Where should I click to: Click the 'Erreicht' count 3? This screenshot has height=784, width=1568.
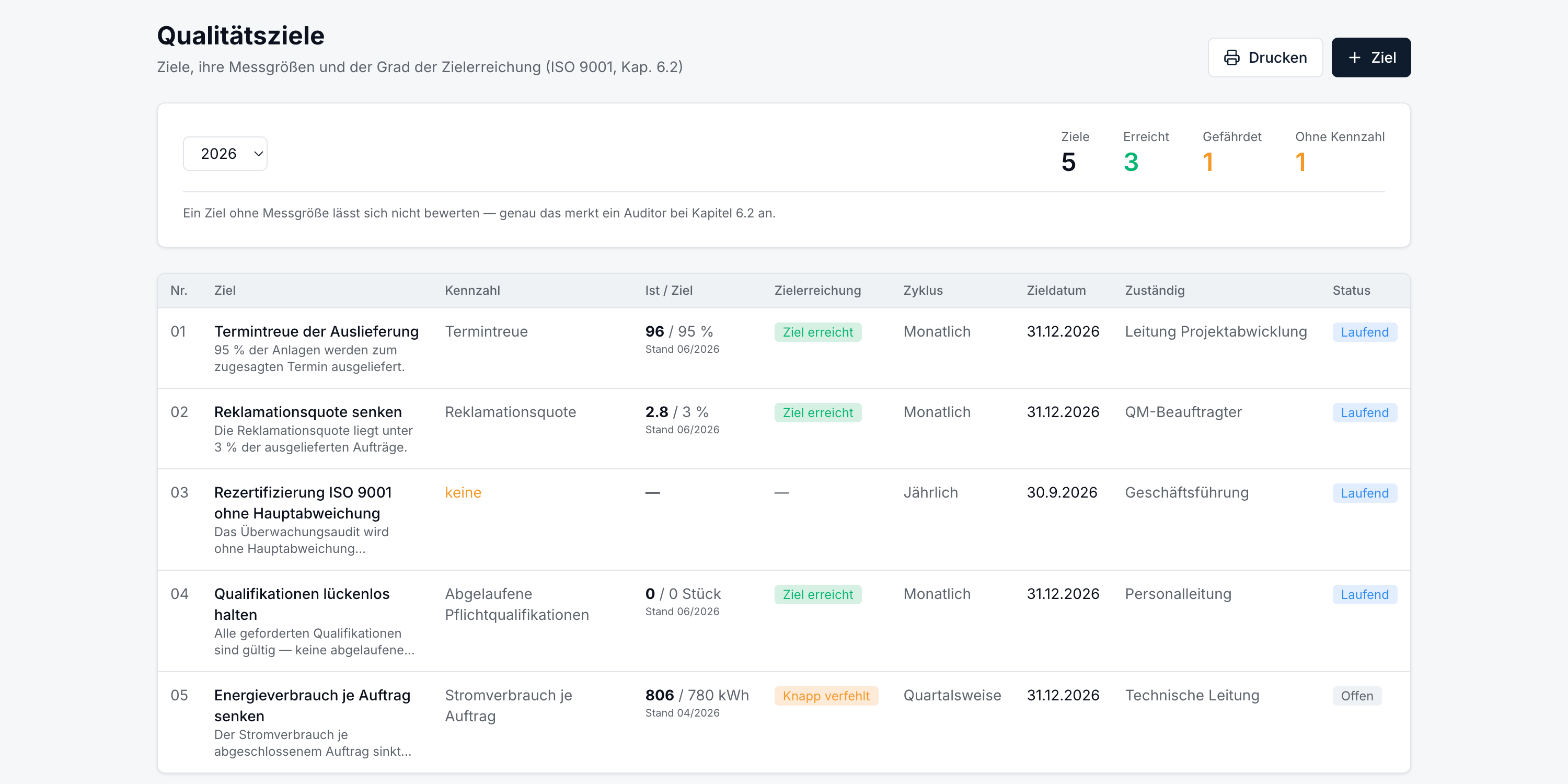click(x=1131, y=162)
